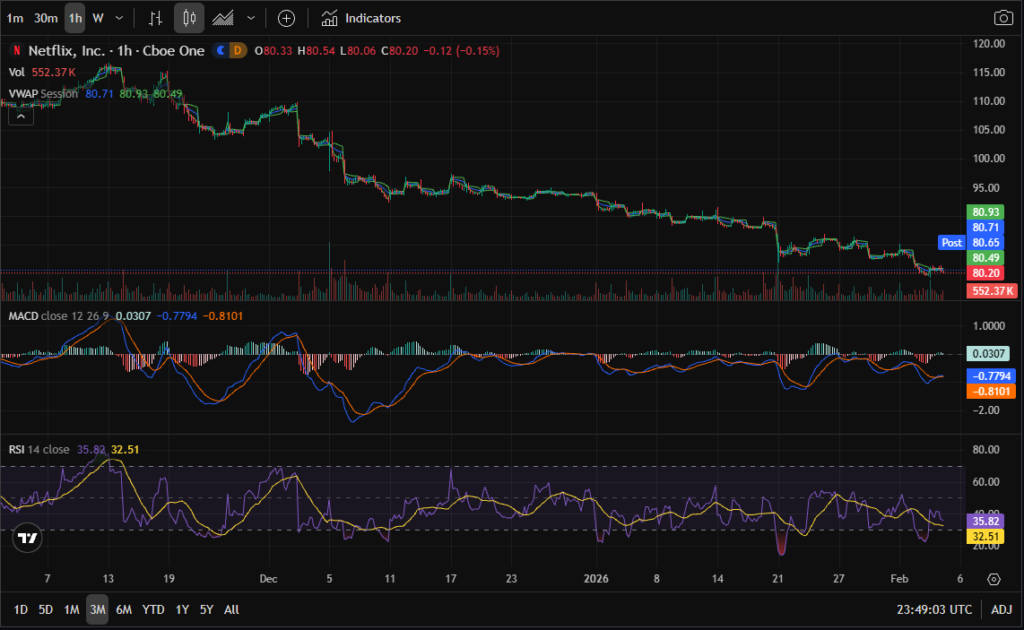Select the Bars chart style icon
Viewport: 1024px width, 630px height.
click(x=154, y=18)
